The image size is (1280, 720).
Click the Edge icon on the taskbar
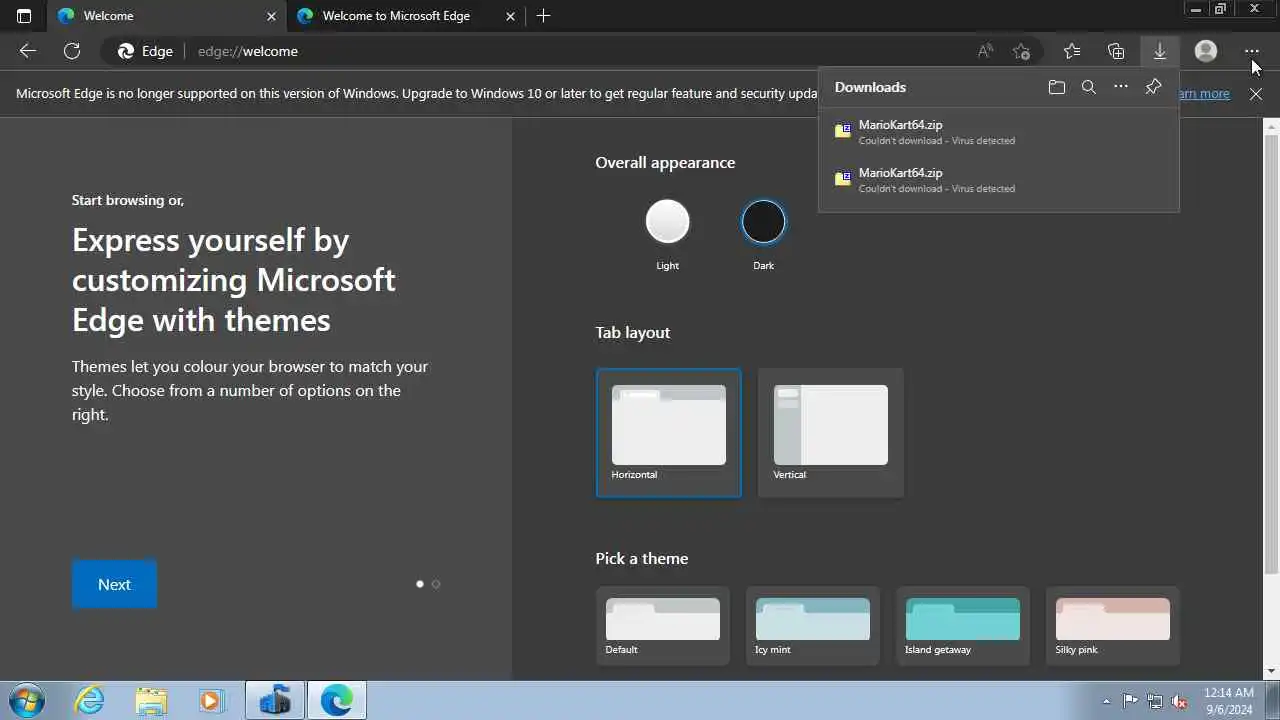(336, 701)
